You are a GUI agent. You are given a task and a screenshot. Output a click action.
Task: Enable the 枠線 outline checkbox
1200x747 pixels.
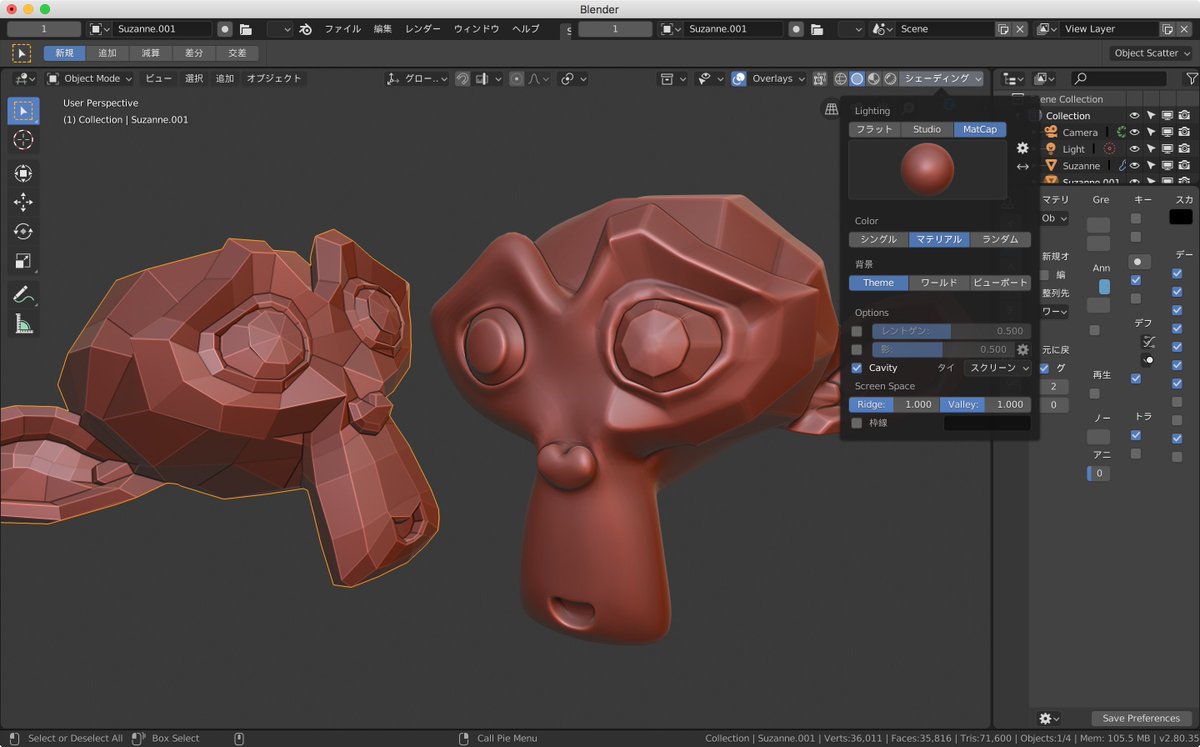pos(857,423)
